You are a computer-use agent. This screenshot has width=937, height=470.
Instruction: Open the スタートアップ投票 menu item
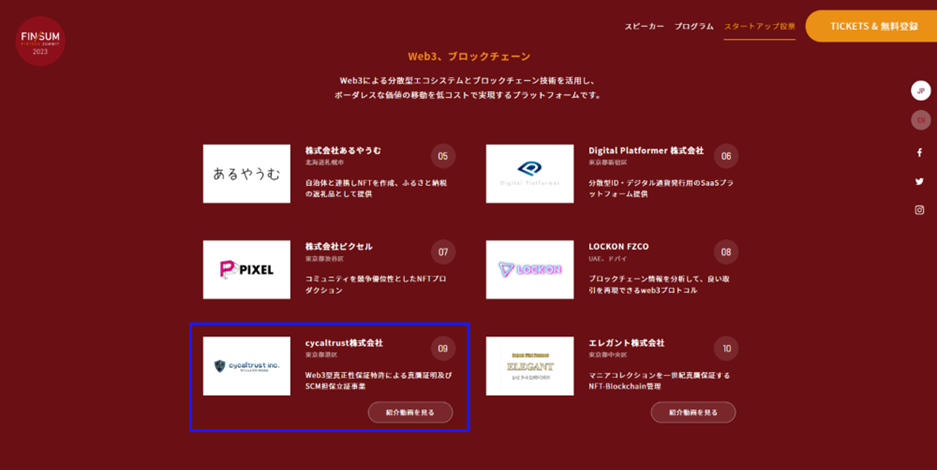[760, 26]
